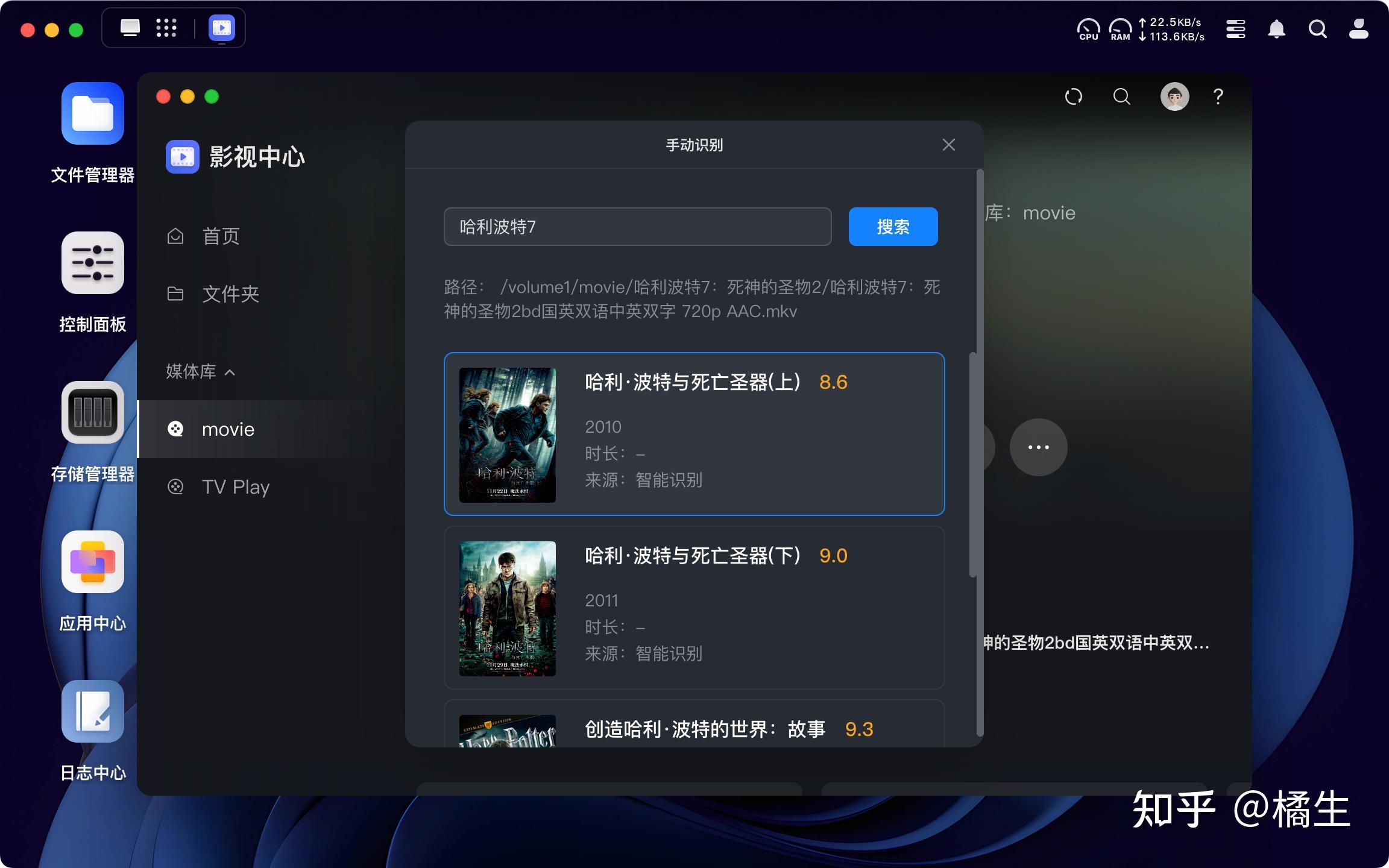Close the 手动识别 dialog

coord(948,145)
